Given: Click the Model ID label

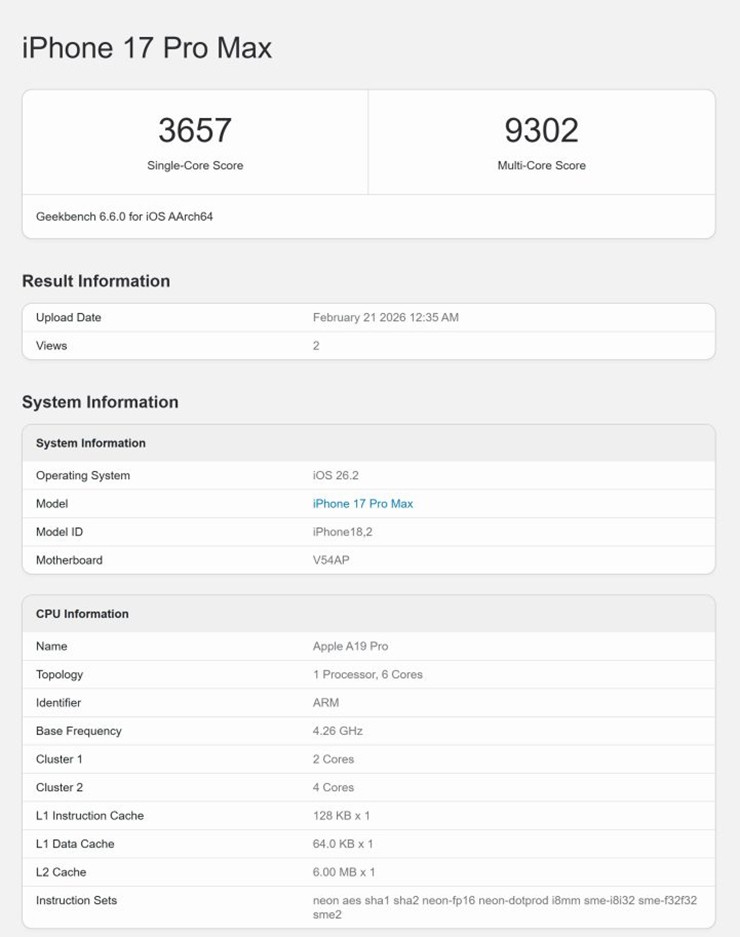Looking at the screenshot, I should [59, 532].
